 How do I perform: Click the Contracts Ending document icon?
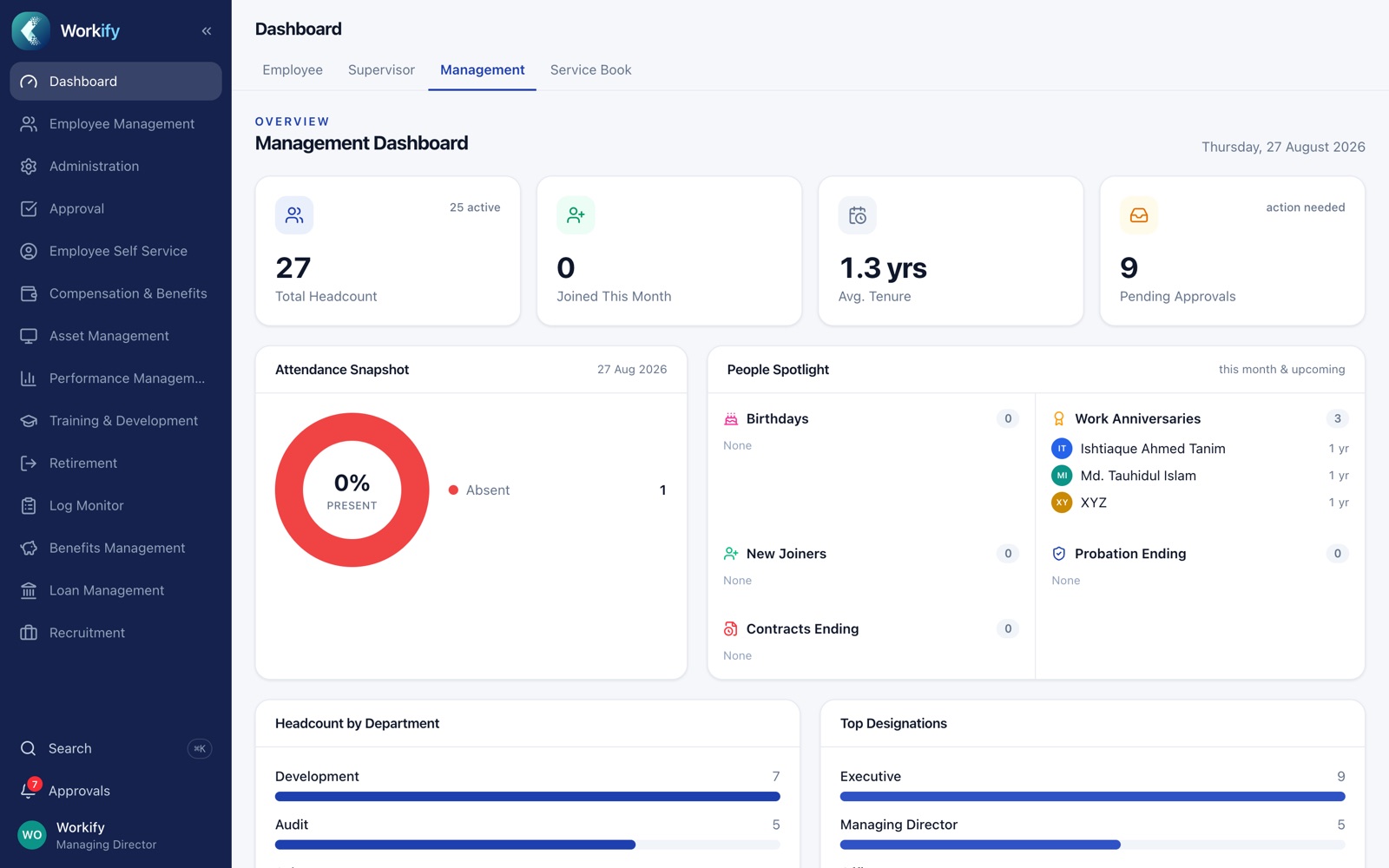[x=731, y=629]
